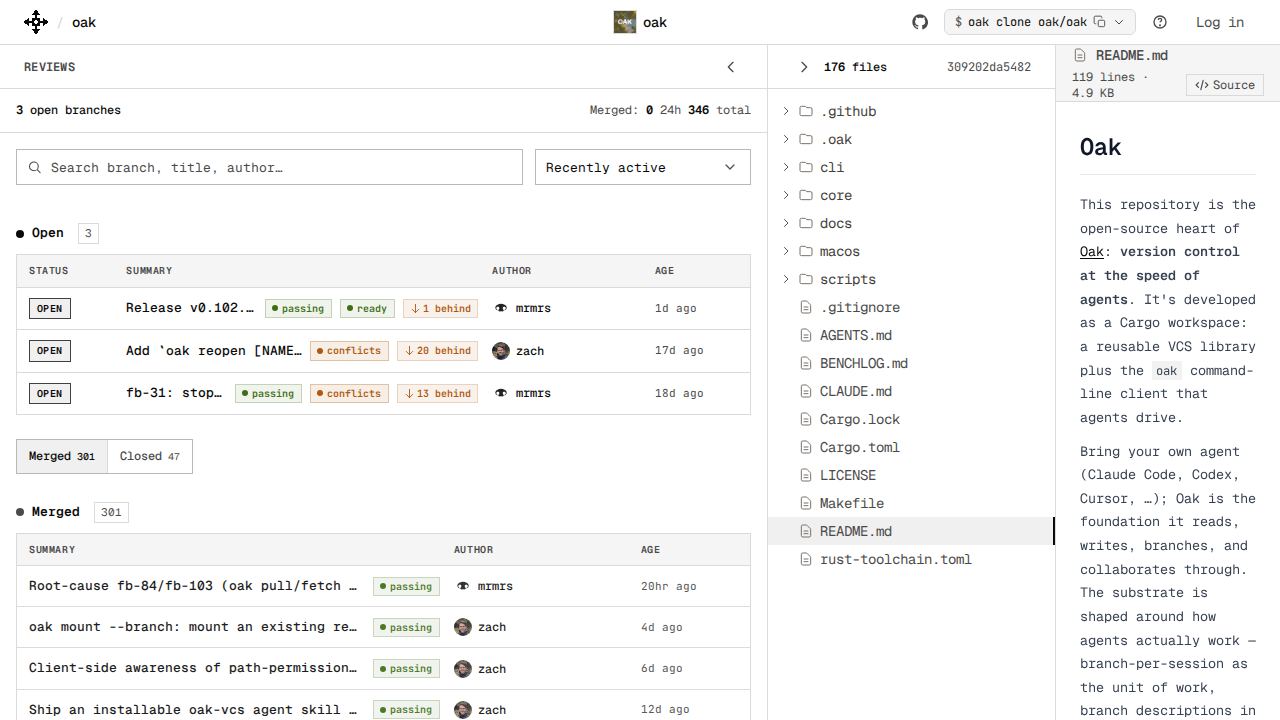Viewport: 1280px width, 720px height.
Task: Open the Cargo.toml file
Action: 911,447
